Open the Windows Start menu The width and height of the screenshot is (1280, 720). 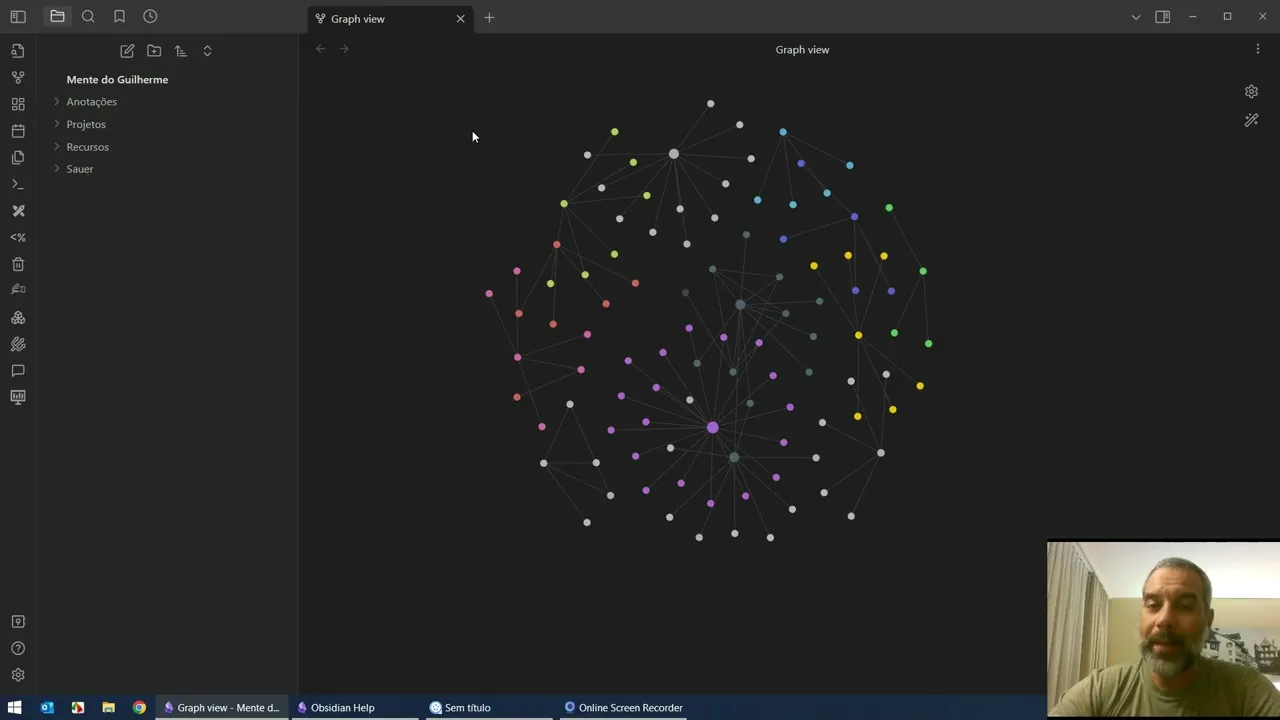pos(15,708)
